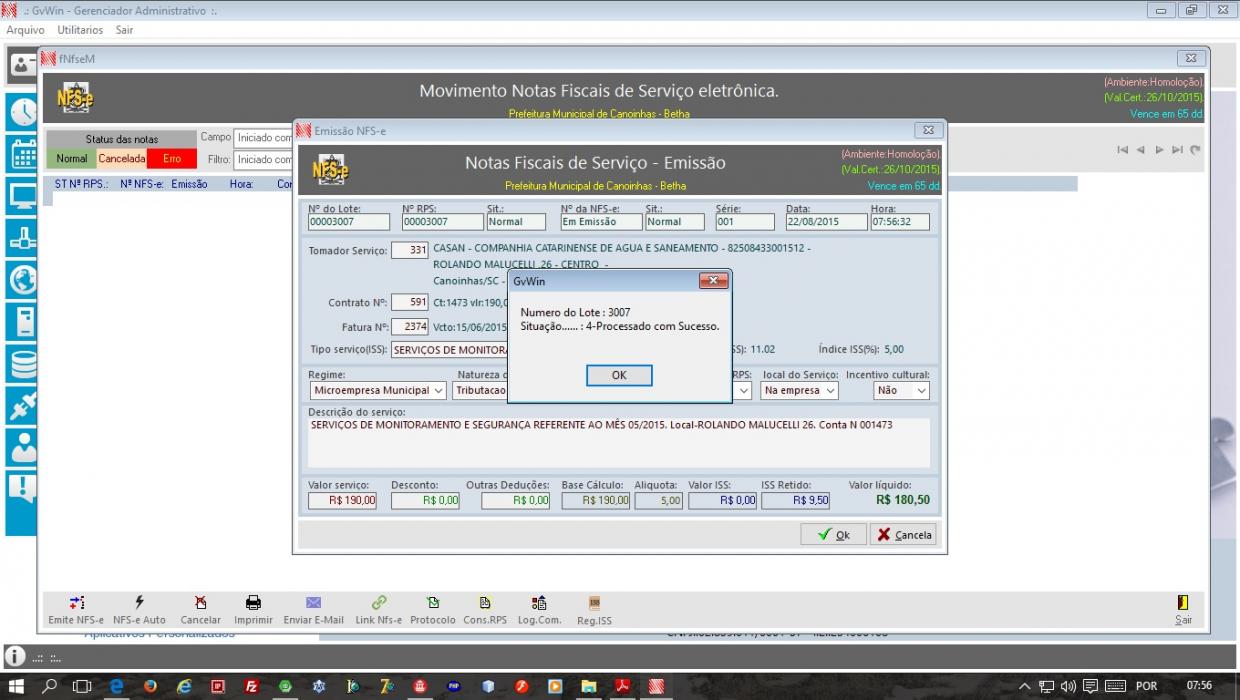Click the Cancelar toolbar icon
This screenshot has height=700, width=1240.
201,603
